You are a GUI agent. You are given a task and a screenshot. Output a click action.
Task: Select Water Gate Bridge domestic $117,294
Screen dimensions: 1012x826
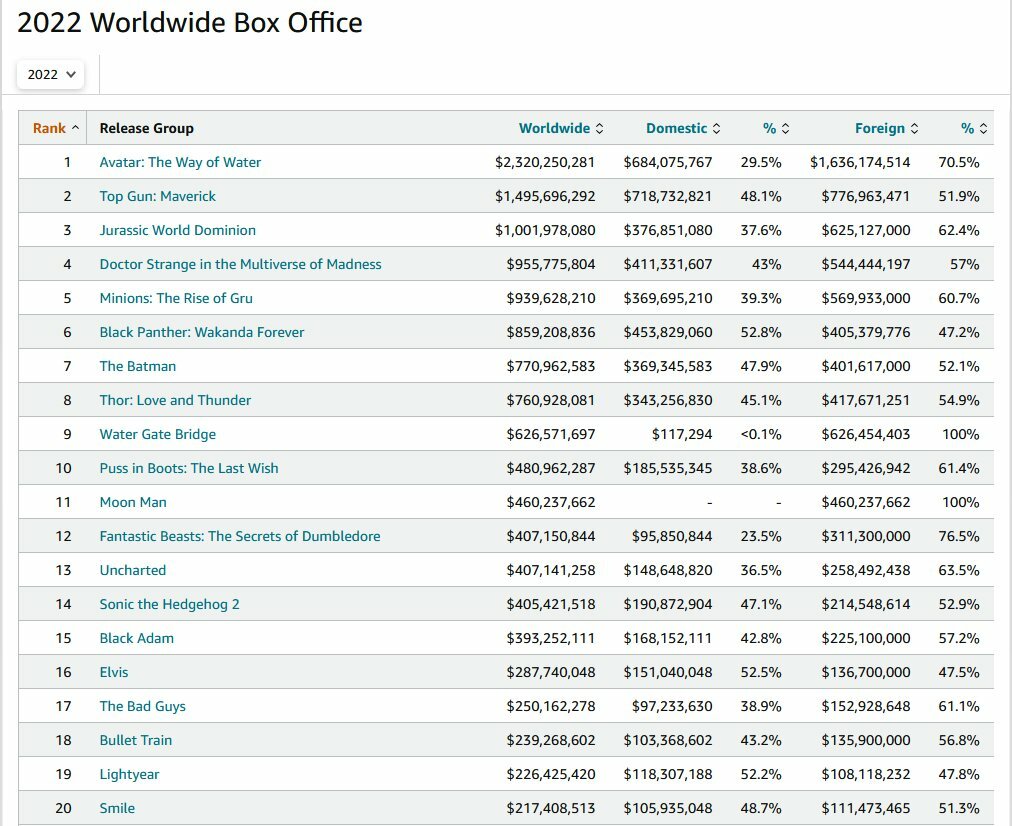682,434
